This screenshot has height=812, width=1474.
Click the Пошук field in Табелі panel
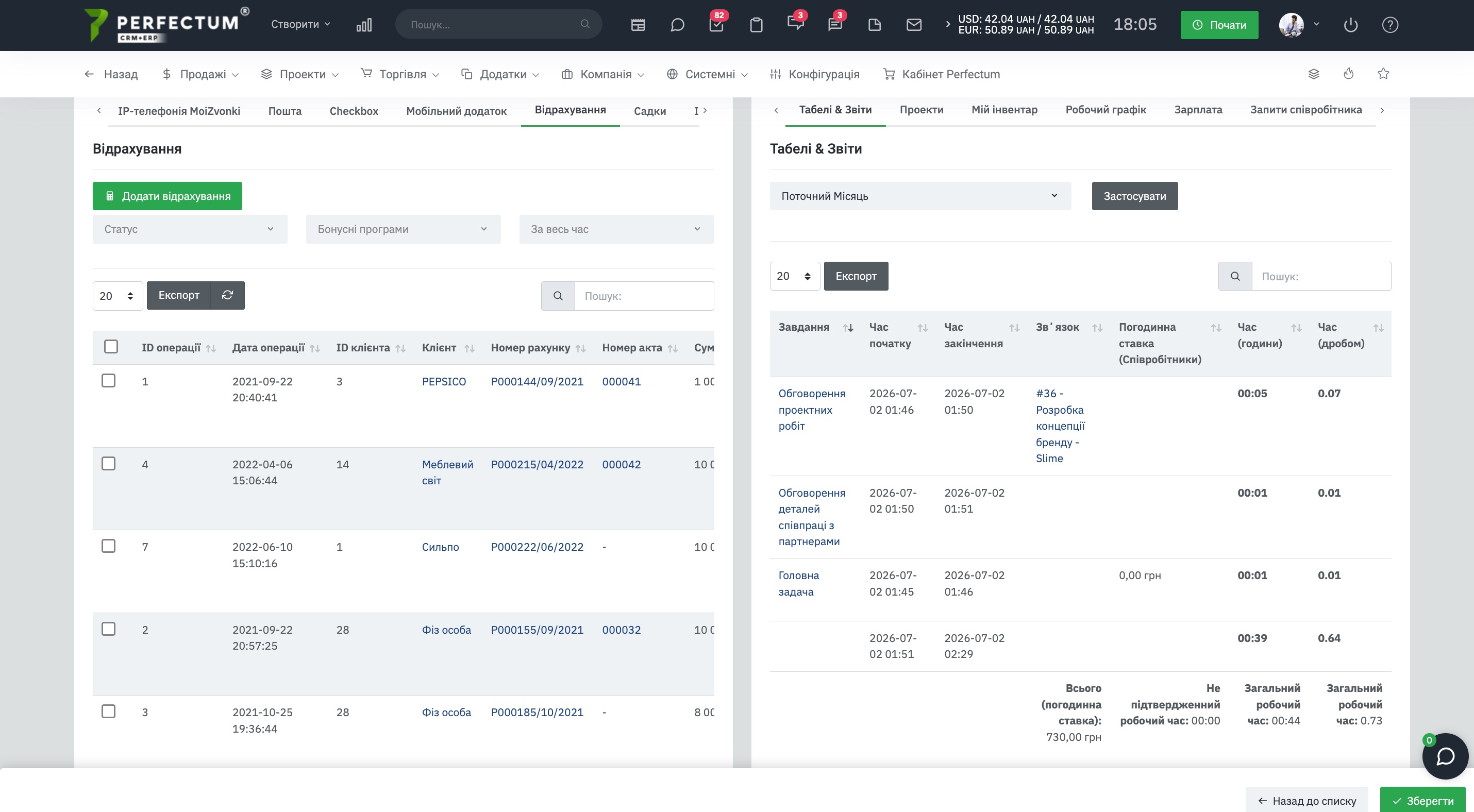pos(1321,276)
